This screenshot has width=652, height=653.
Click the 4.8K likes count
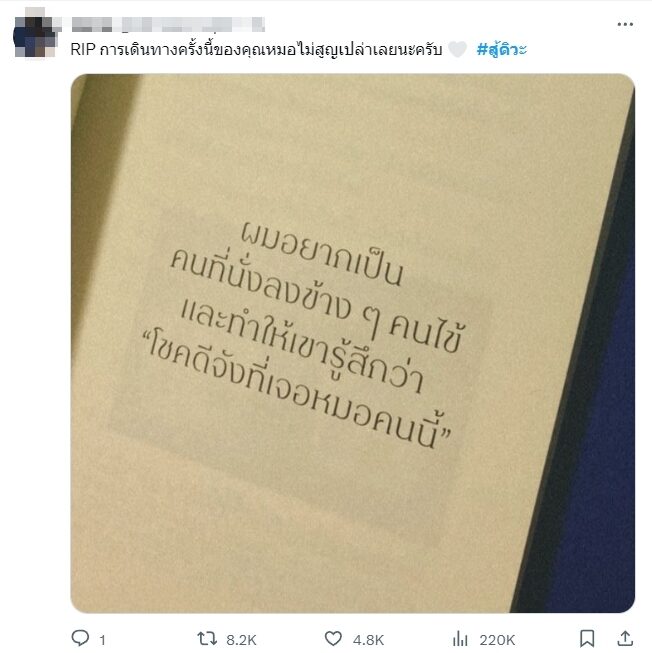pos(368,640)
